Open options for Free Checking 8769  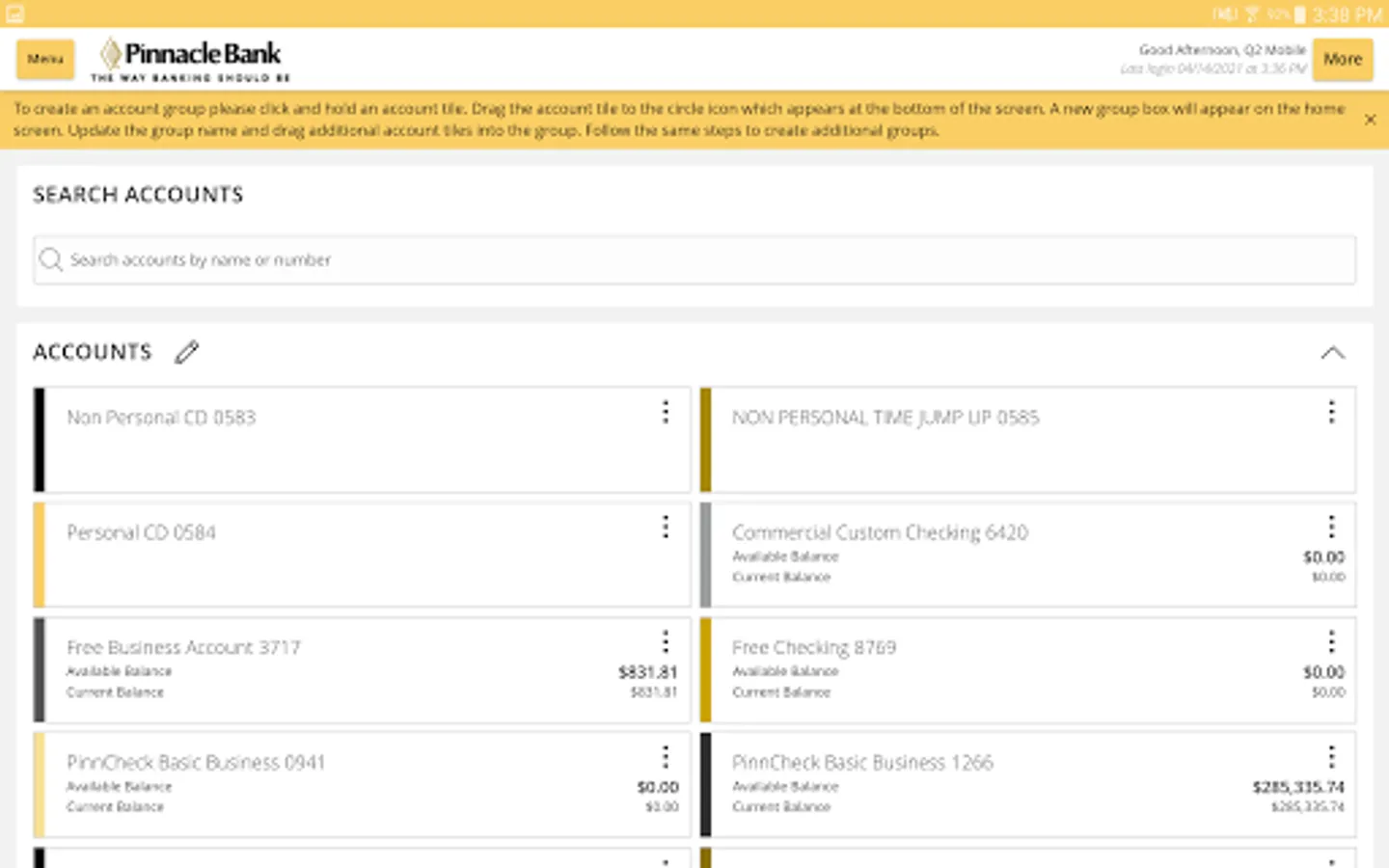1331,642
